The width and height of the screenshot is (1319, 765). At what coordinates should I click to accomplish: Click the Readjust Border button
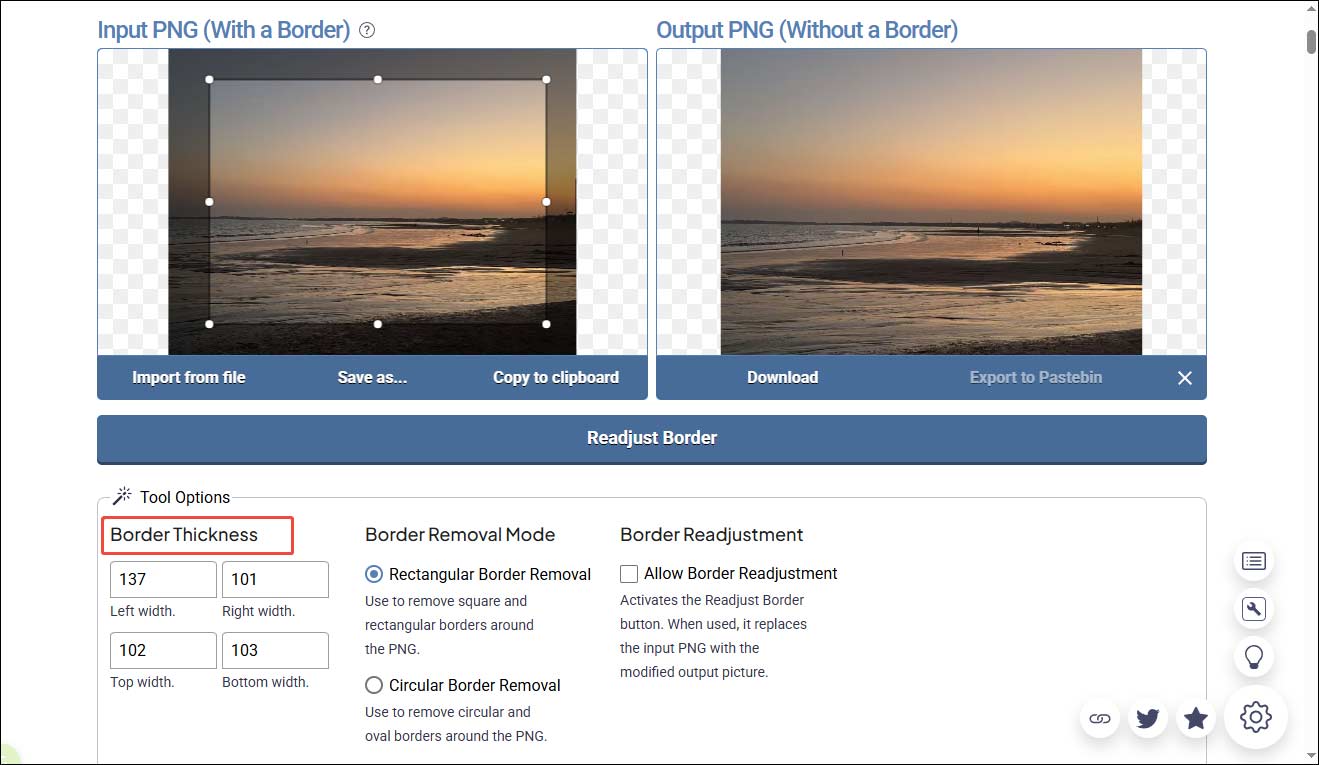tap(651, 437)
